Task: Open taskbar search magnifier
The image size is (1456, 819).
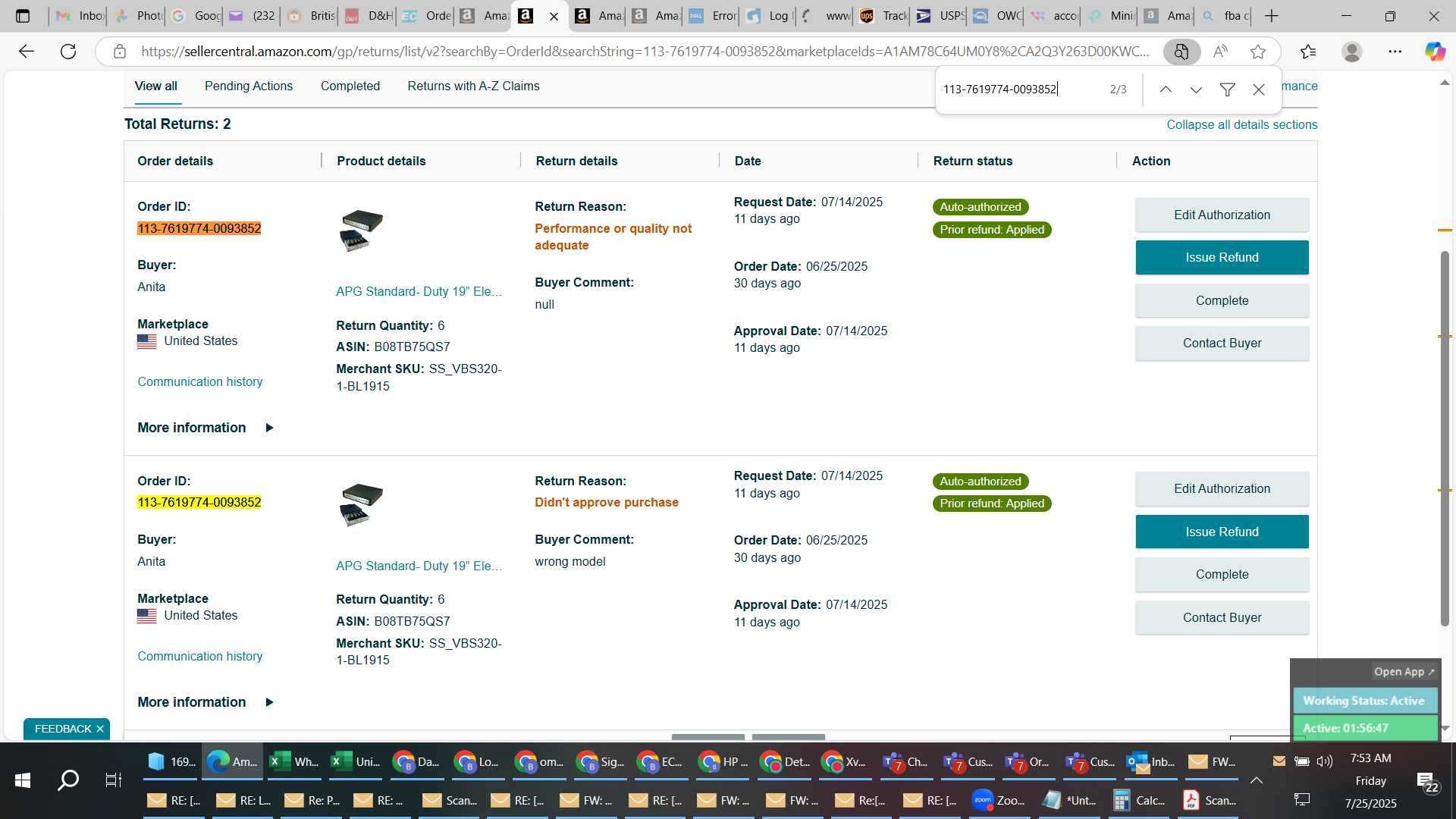Action: click(x=68, y=780)
